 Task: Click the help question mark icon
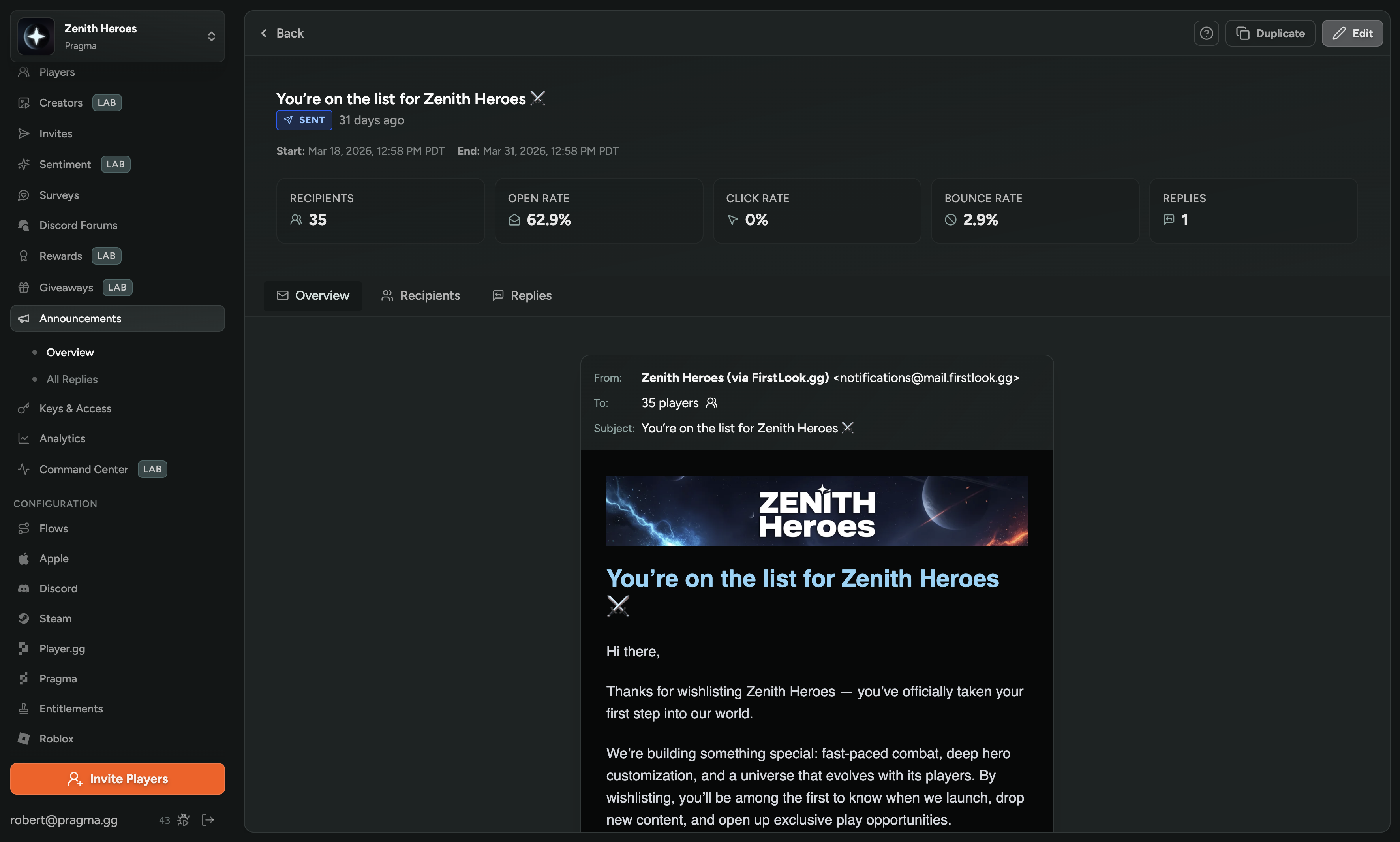pyautogui.click(x=1206, y=34)
